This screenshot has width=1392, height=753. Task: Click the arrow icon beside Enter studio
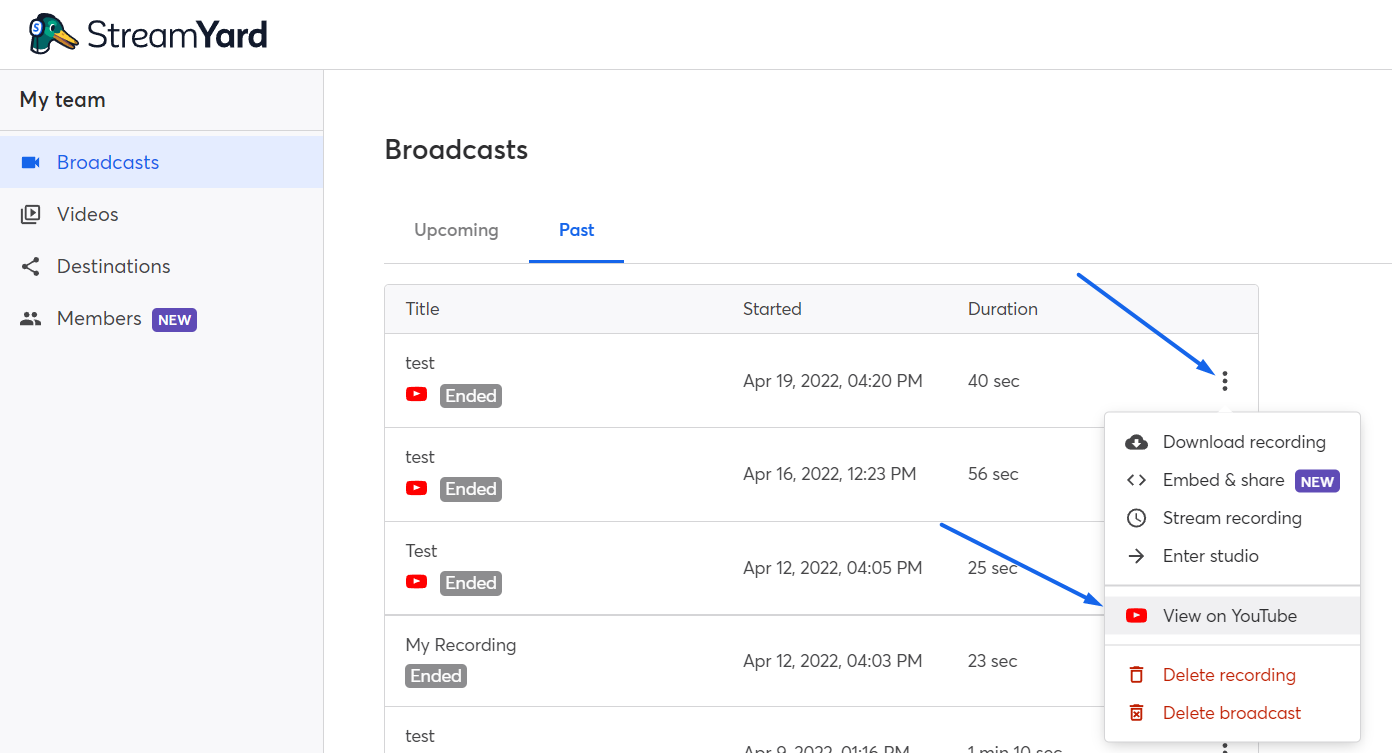(1136, 556)
